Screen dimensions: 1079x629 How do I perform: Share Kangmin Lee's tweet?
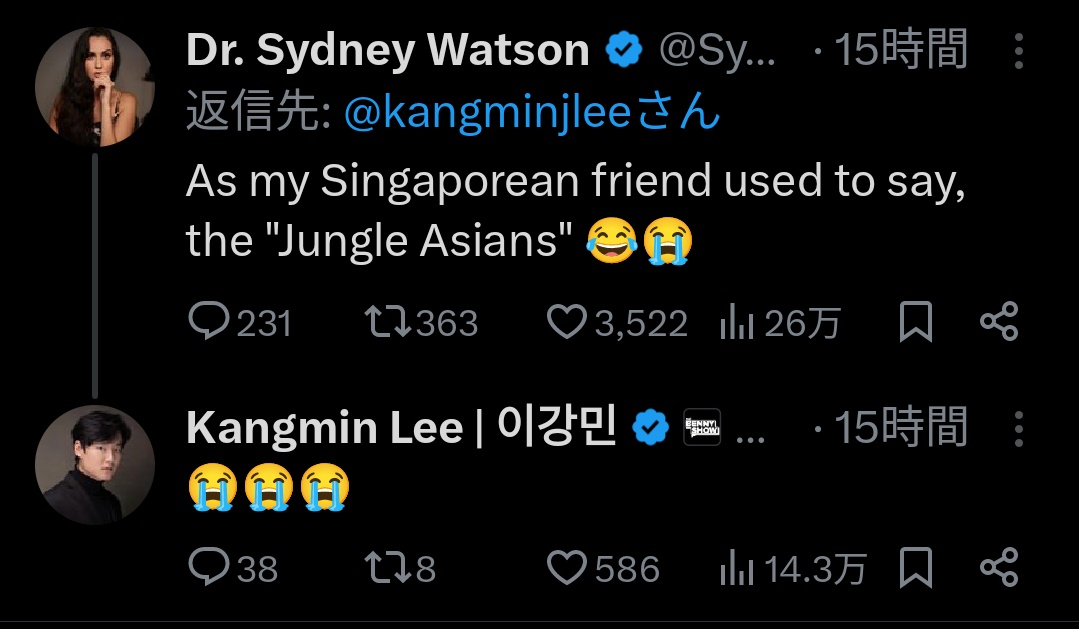pos(998,568)
